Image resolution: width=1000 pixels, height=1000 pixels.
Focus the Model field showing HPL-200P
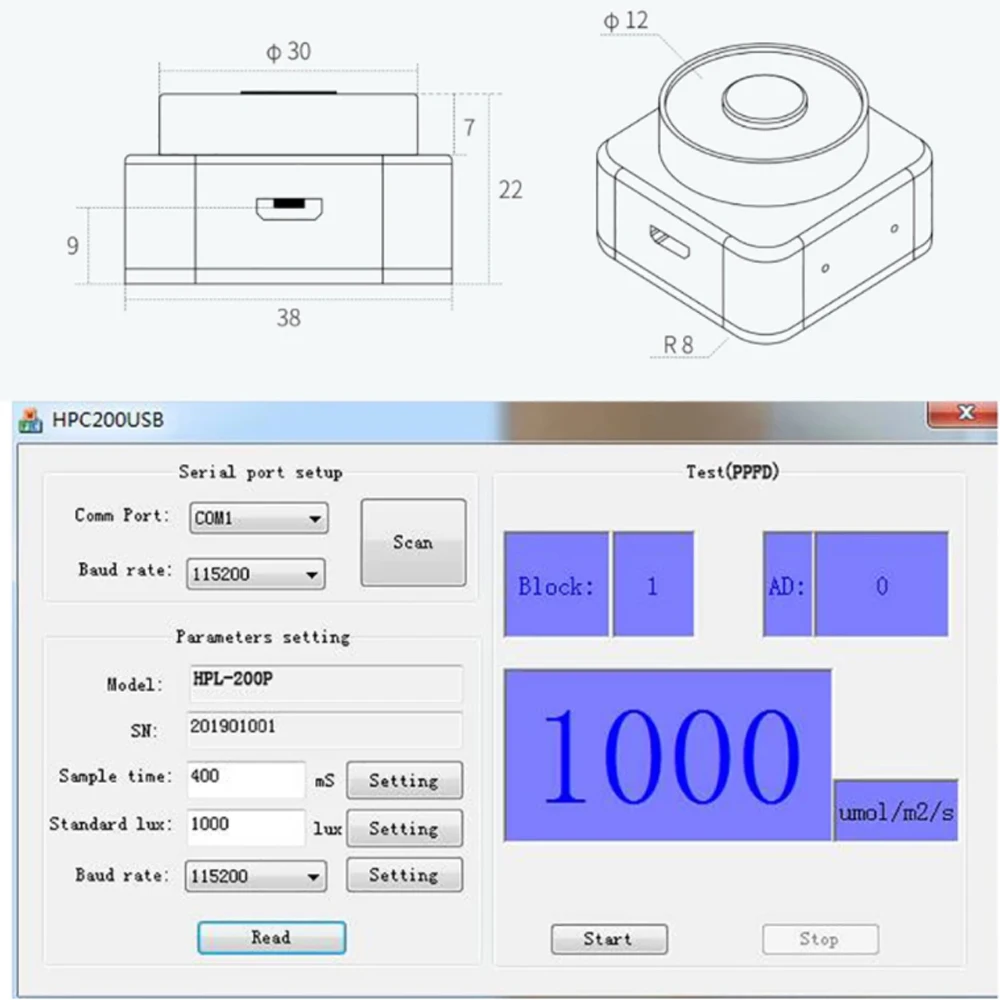click(x=325, y=683)
